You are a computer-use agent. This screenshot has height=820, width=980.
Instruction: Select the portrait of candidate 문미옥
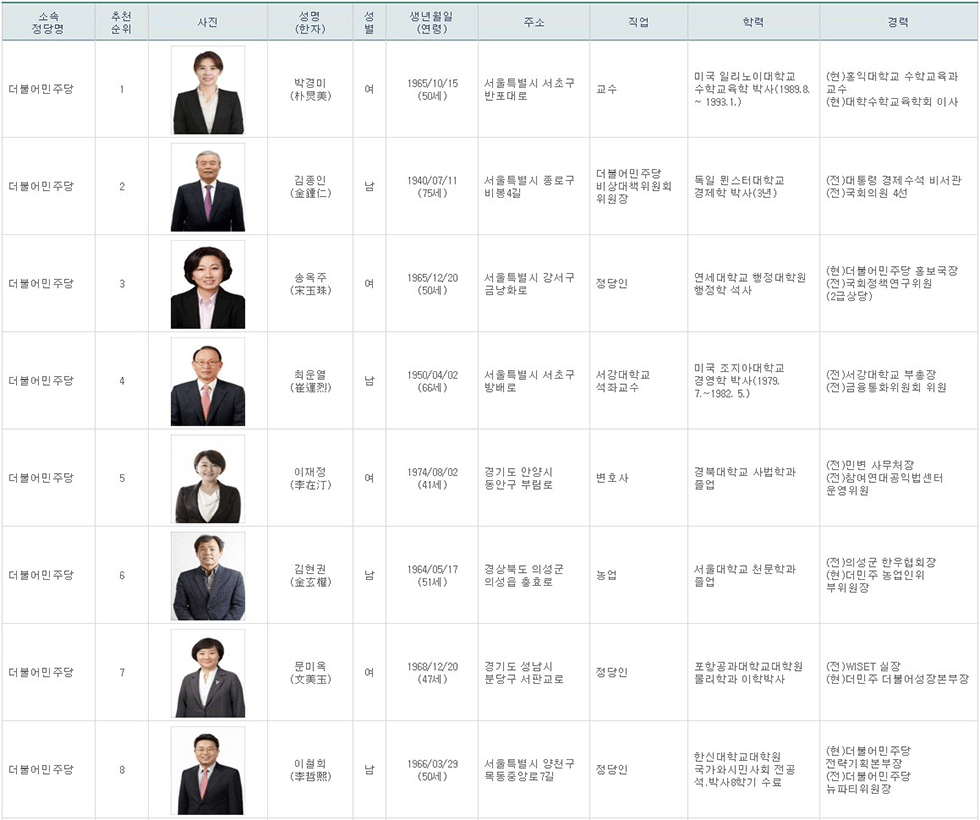pyautogui.click(x=208, y=673)
